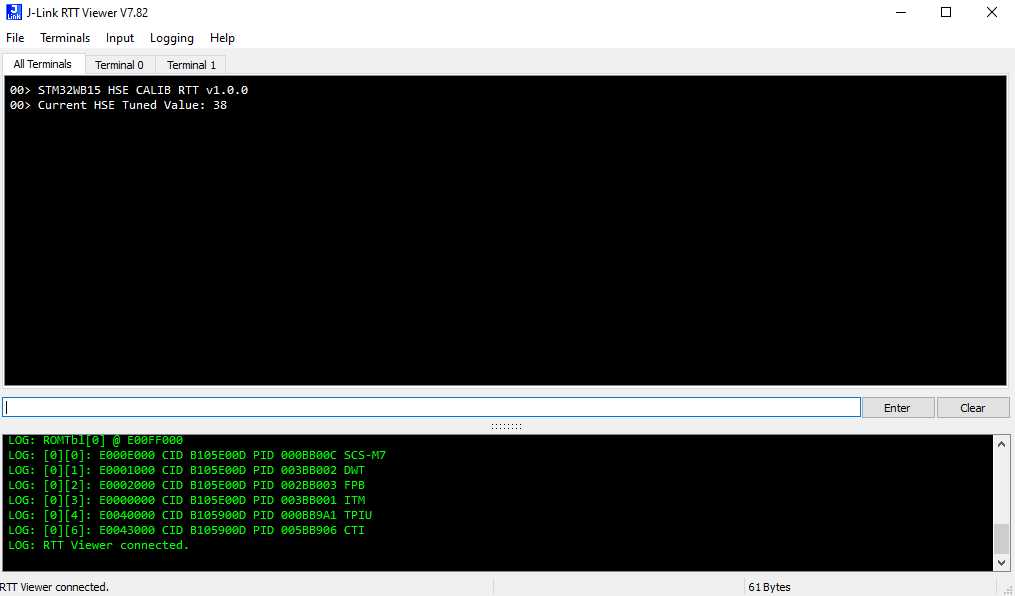The height and width of the screenshot is (596, 1015).
Task: Maximize the RTT Viewer window
Action: point(946,12)
